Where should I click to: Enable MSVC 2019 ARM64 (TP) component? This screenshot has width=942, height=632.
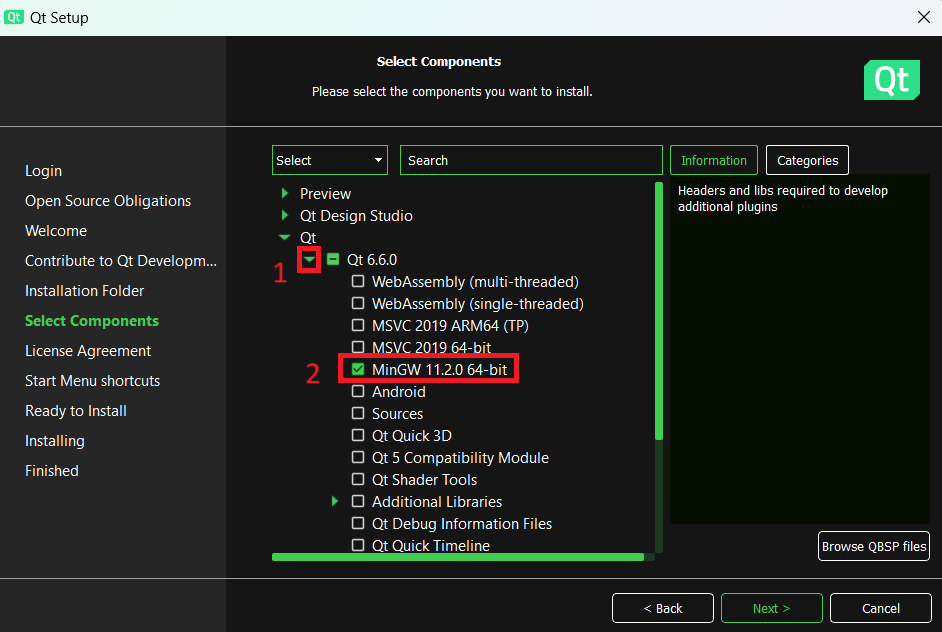tap(358, 325)
